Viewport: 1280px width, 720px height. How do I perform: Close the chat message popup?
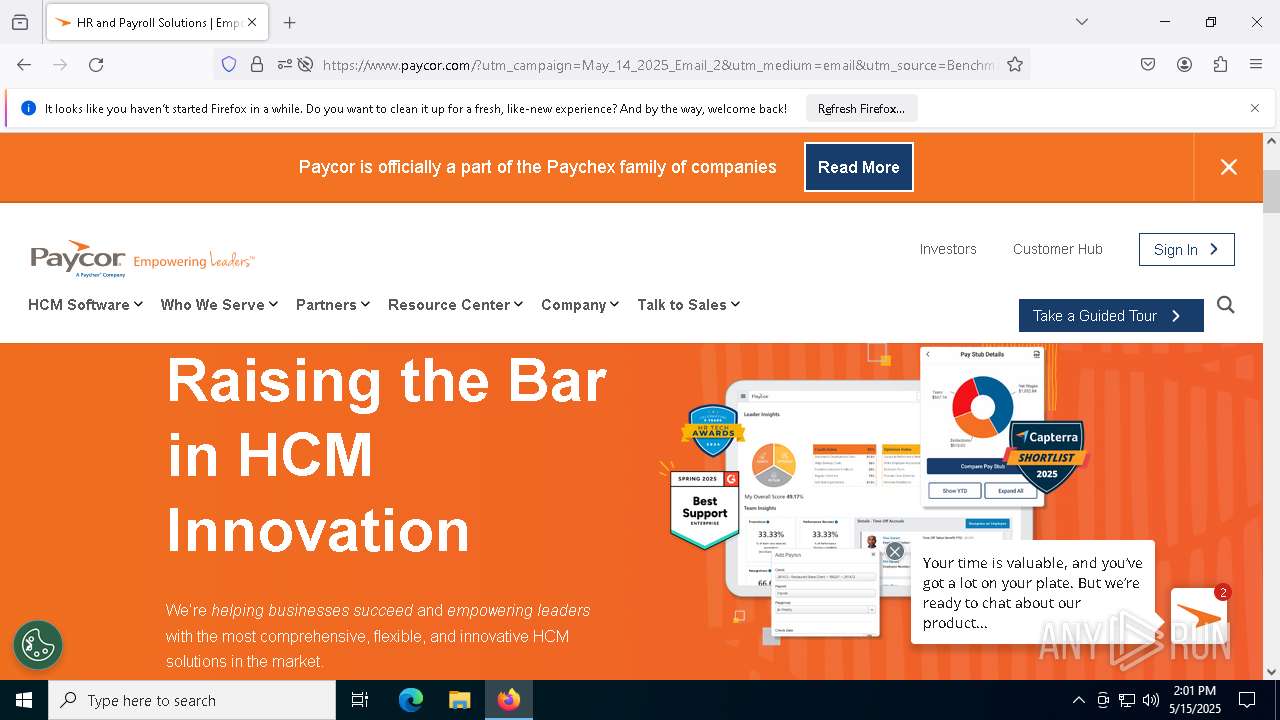coord(895,551)
